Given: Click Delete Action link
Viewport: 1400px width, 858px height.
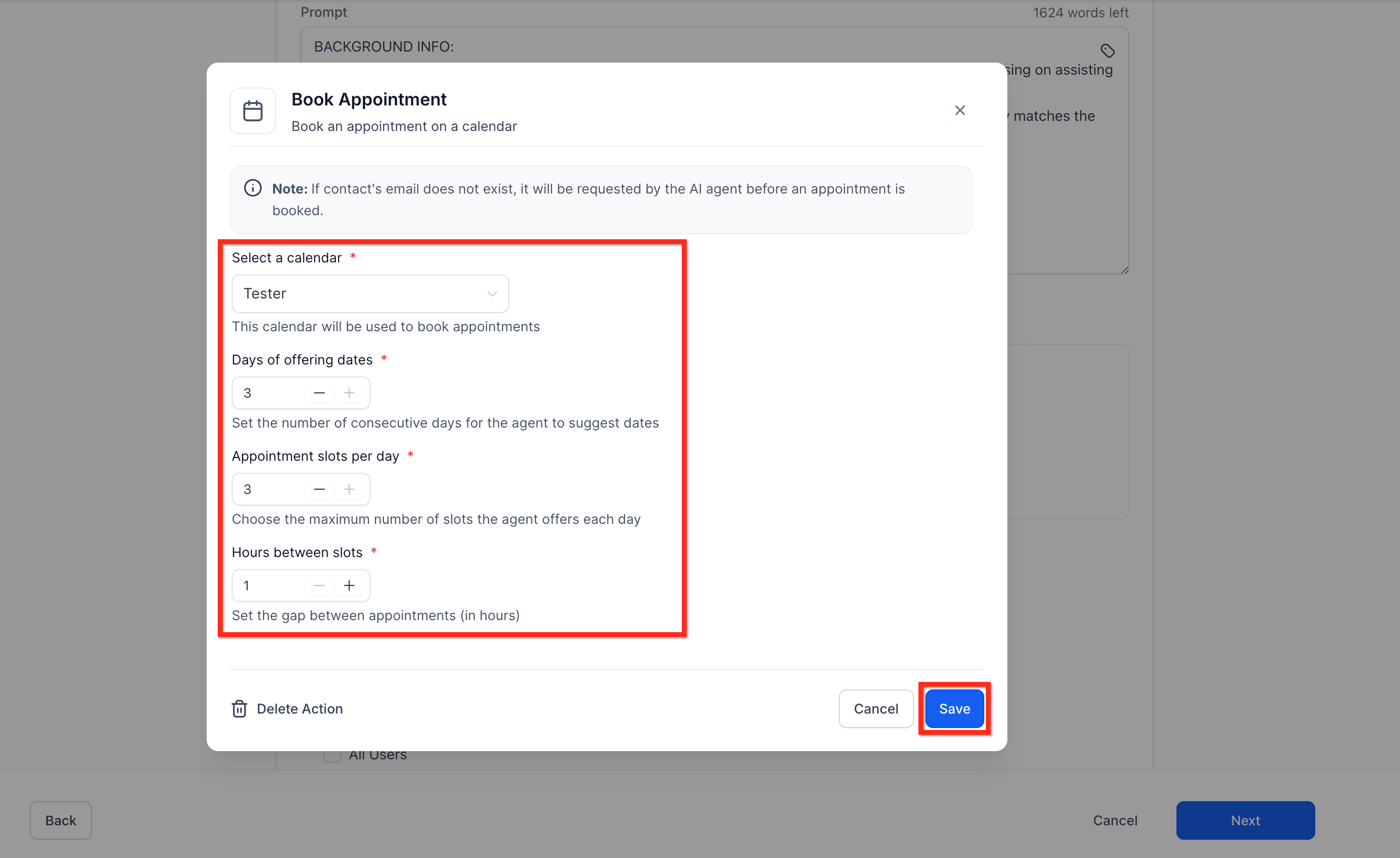Looking at the screenshot, I should click(300, 709).
